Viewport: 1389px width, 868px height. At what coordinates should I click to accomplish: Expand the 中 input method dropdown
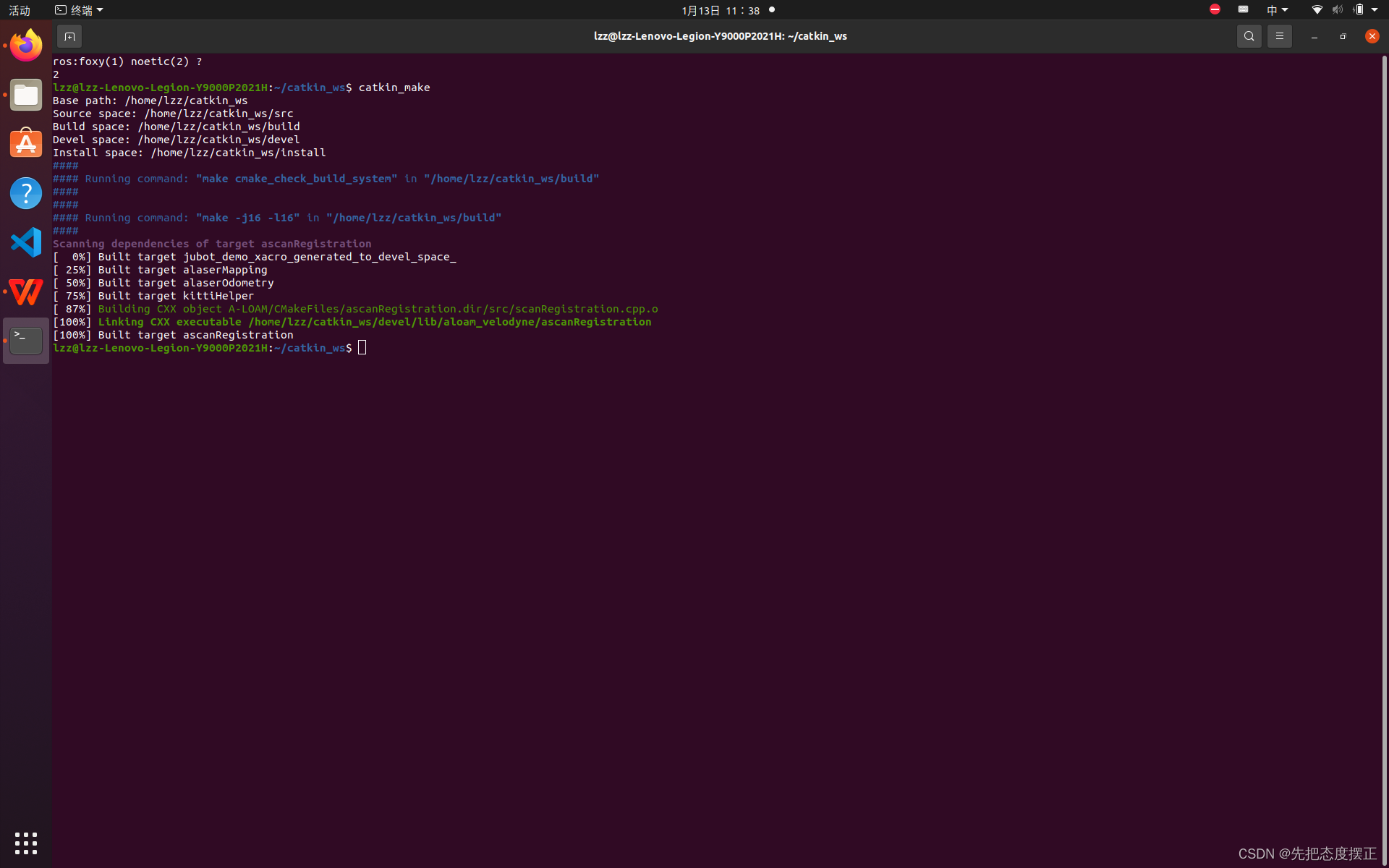click(x=1277, y=10)
